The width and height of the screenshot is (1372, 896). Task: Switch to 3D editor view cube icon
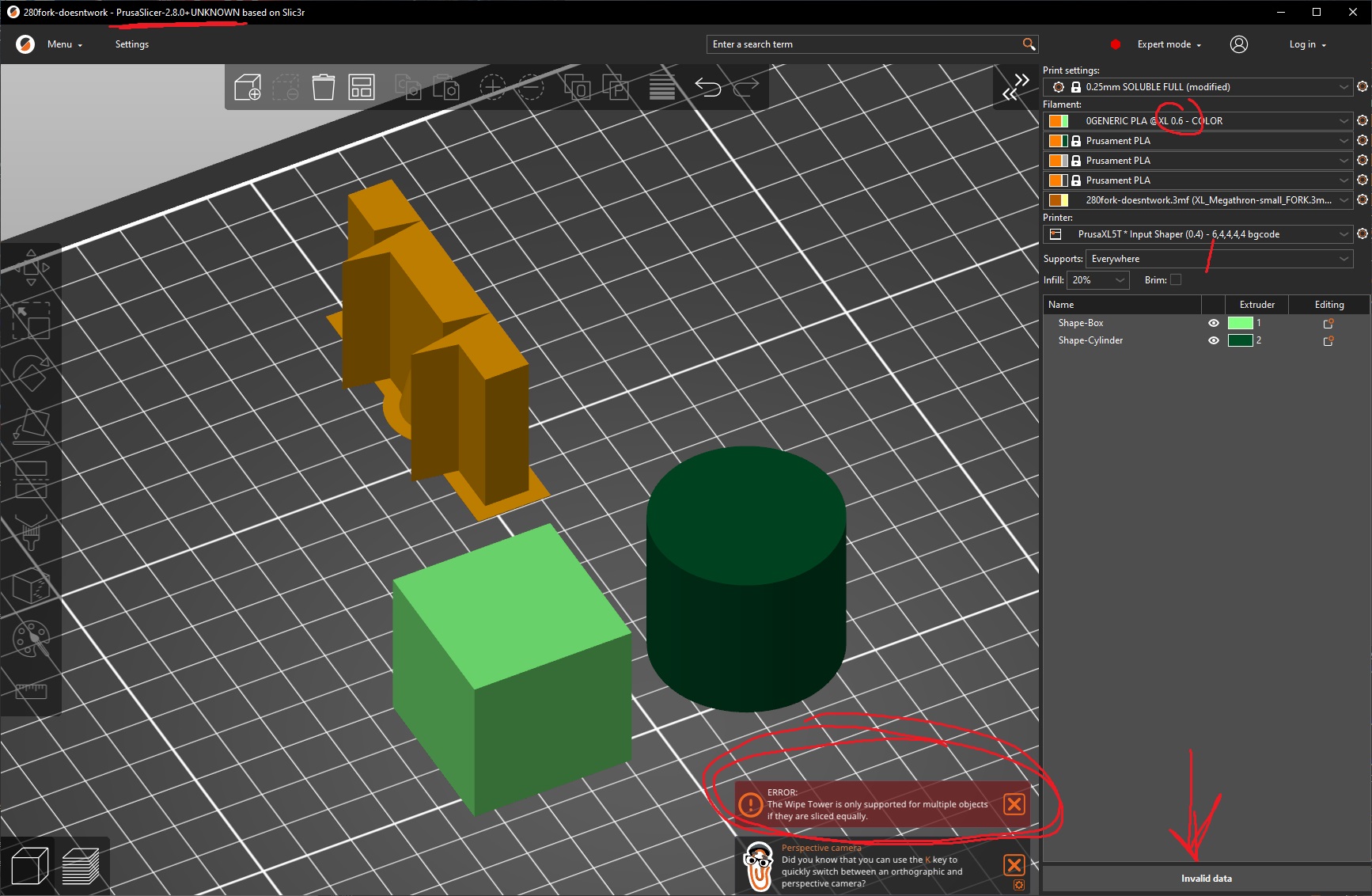click(x=29, y=866)
